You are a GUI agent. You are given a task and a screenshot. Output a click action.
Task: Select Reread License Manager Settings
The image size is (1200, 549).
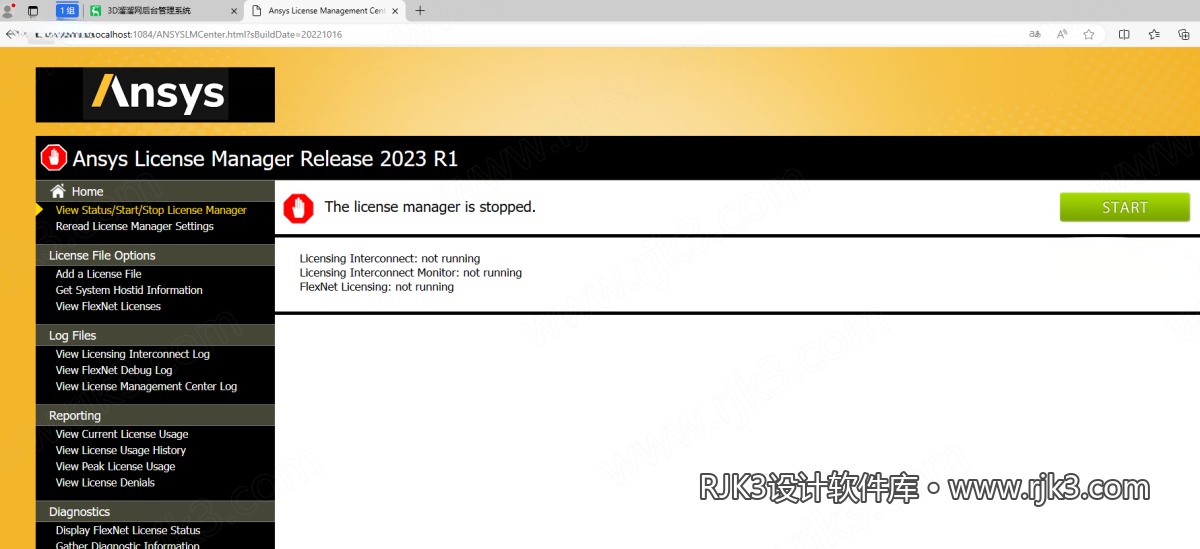pyautogui.click(x=135, y=226)
